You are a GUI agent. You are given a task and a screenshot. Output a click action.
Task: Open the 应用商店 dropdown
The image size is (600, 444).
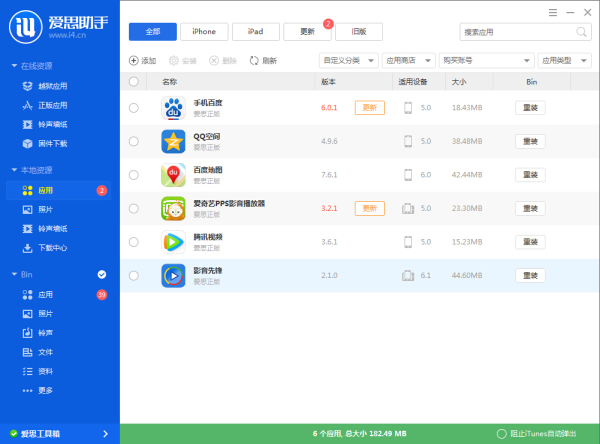[409, 60]
